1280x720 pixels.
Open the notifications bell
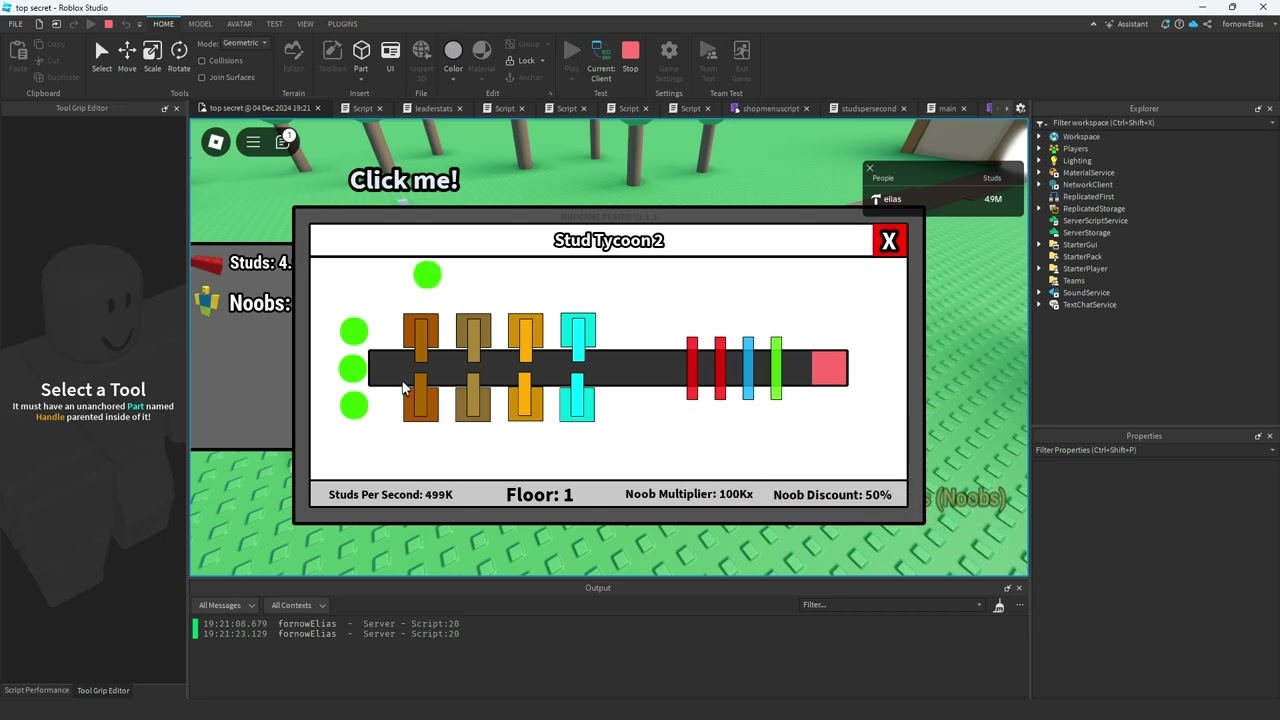click(1166, 24)
